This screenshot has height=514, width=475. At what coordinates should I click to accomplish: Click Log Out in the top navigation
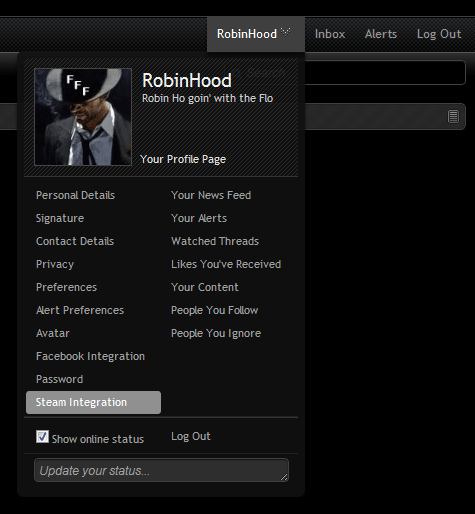coord(439,34)
